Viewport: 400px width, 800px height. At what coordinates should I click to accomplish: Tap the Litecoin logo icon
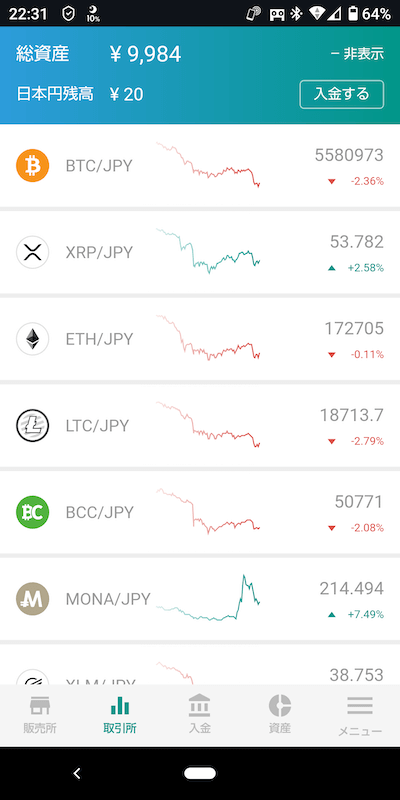point(33,426)
